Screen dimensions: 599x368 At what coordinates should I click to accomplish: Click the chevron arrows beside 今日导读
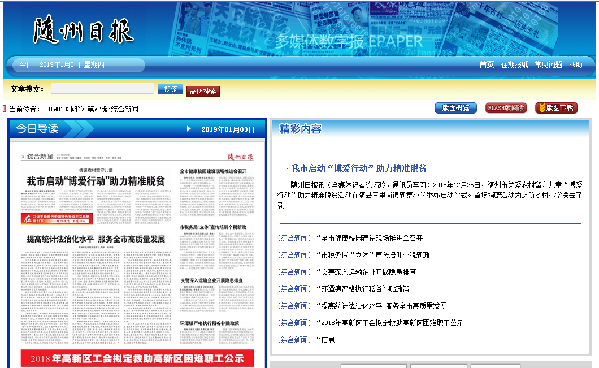coord(81,129)
